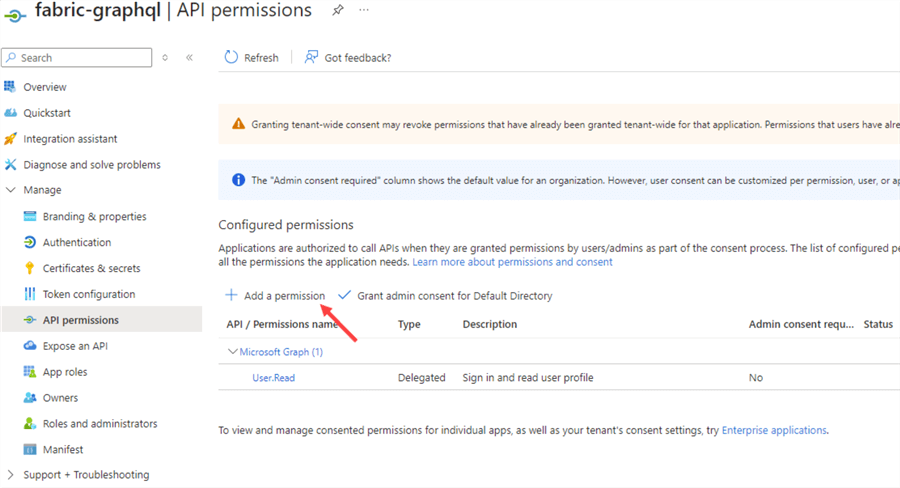This screenshot has height=488, width=900.
Task: Click the Authentication icon in the sidebar
Action: 30,242
